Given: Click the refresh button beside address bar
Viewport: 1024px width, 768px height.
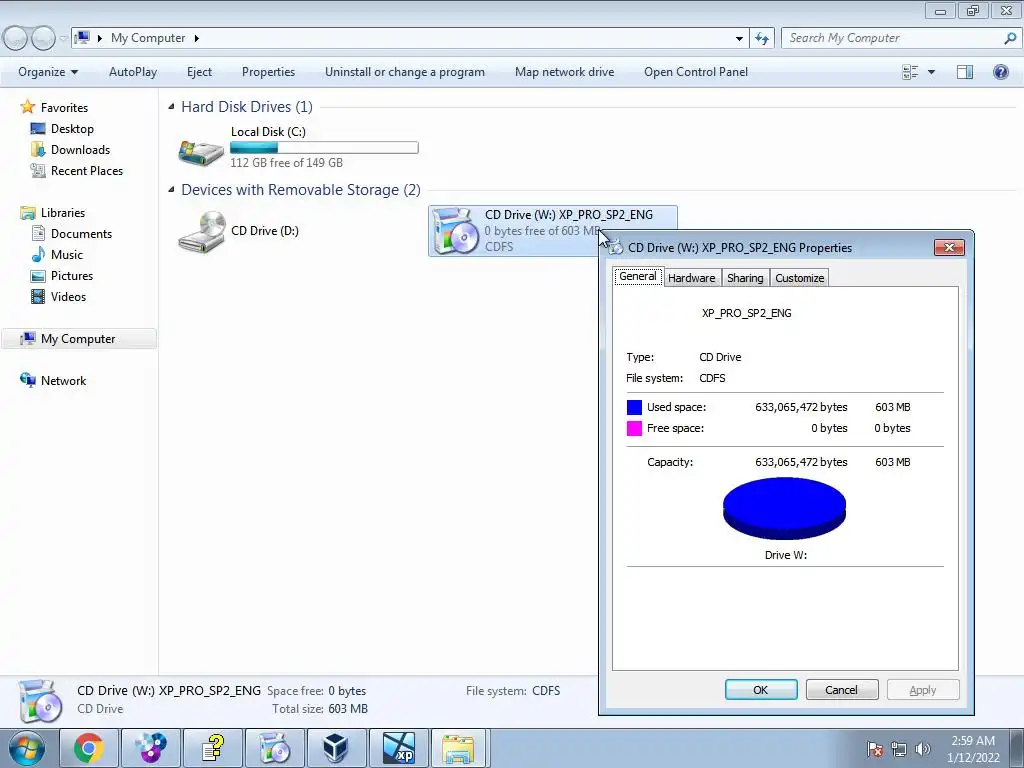Looking at the screenshot, I should click(761, 39).
